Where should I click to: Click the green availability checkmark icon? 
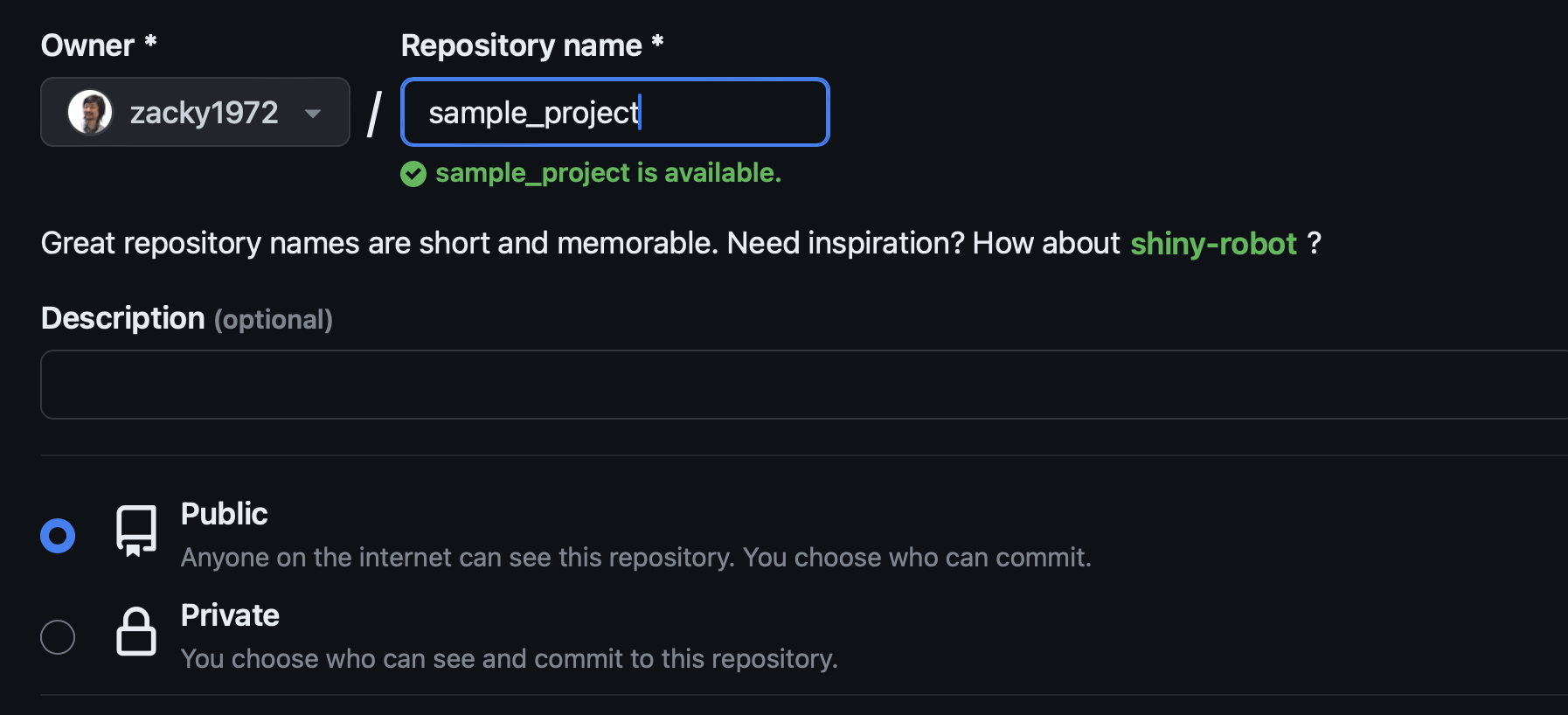point(413,174)
